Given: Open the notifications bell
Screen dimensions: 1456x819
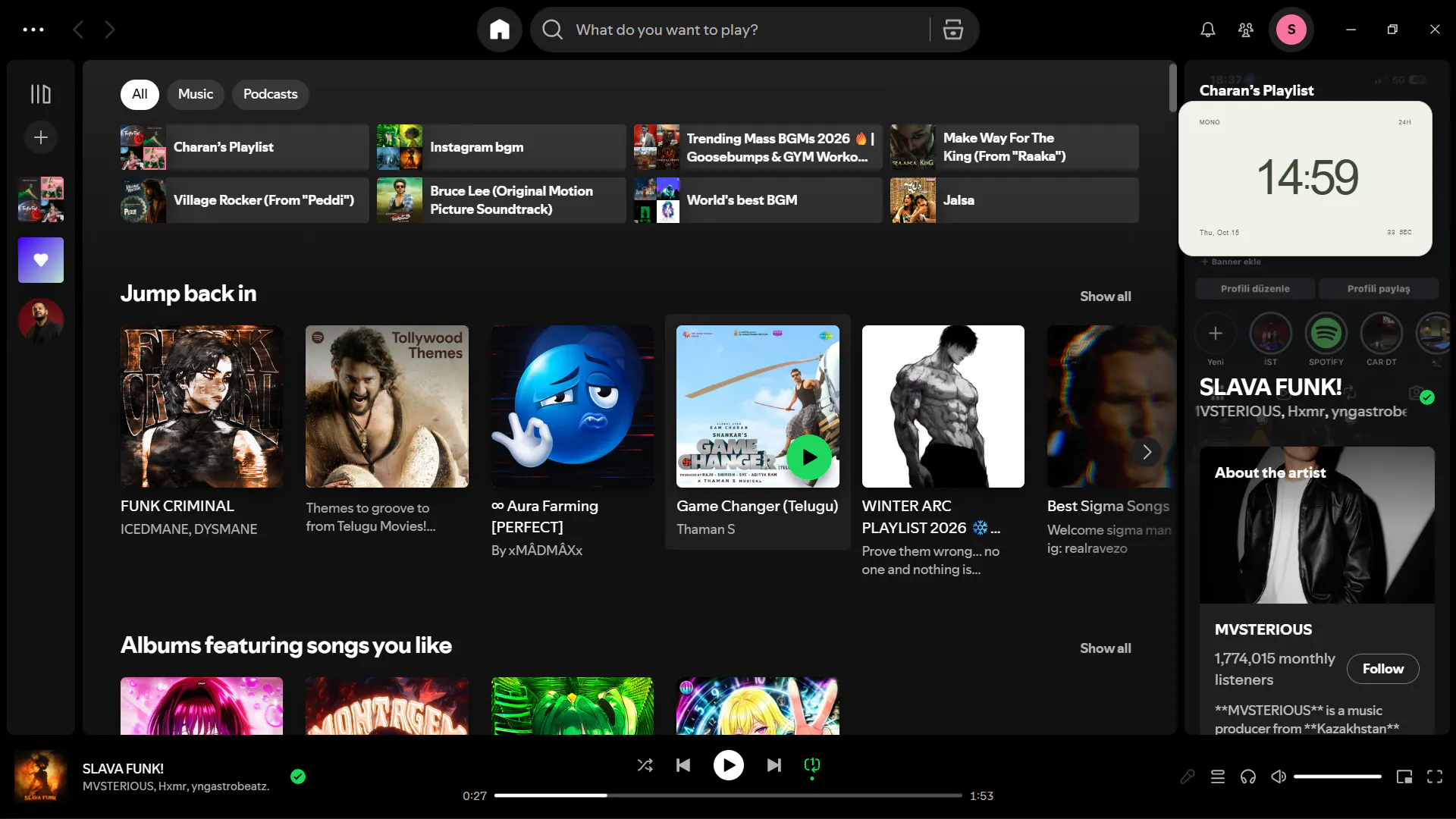Looking at the screenshot, I should click(x=1208, y=30).
